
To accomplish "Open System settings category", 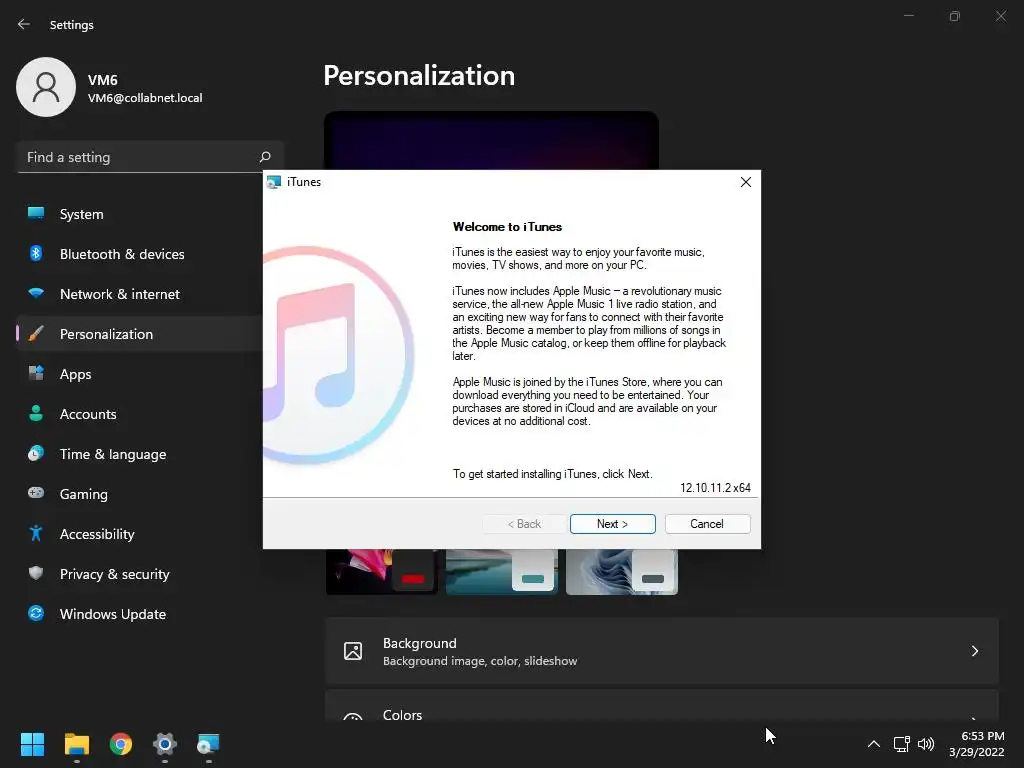I will [140, 214].
